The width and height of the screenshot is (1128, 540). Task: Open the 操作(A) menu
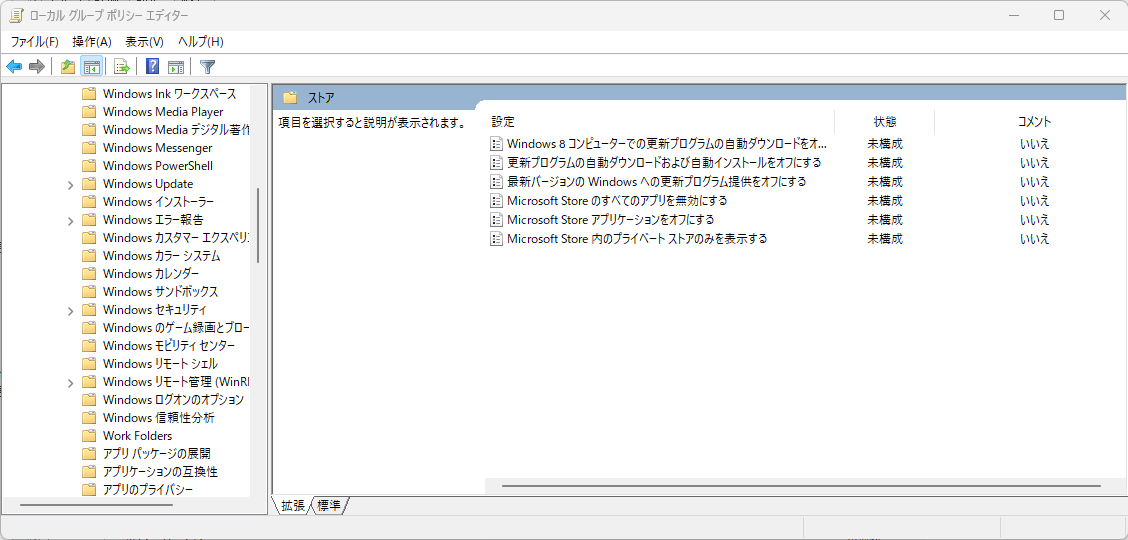[92, 42]
